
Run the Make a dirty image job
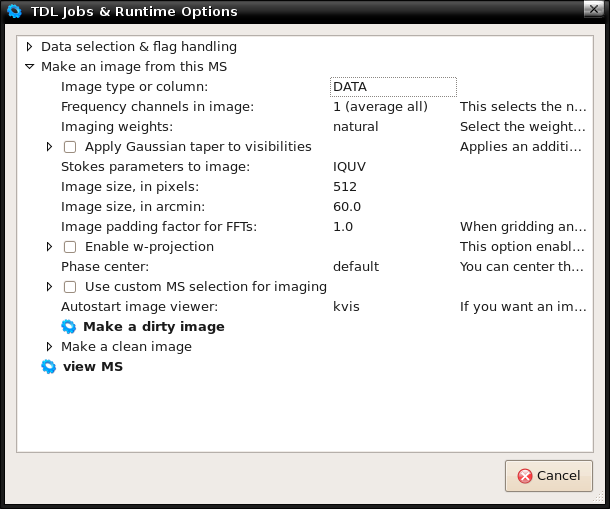point(154,326)
